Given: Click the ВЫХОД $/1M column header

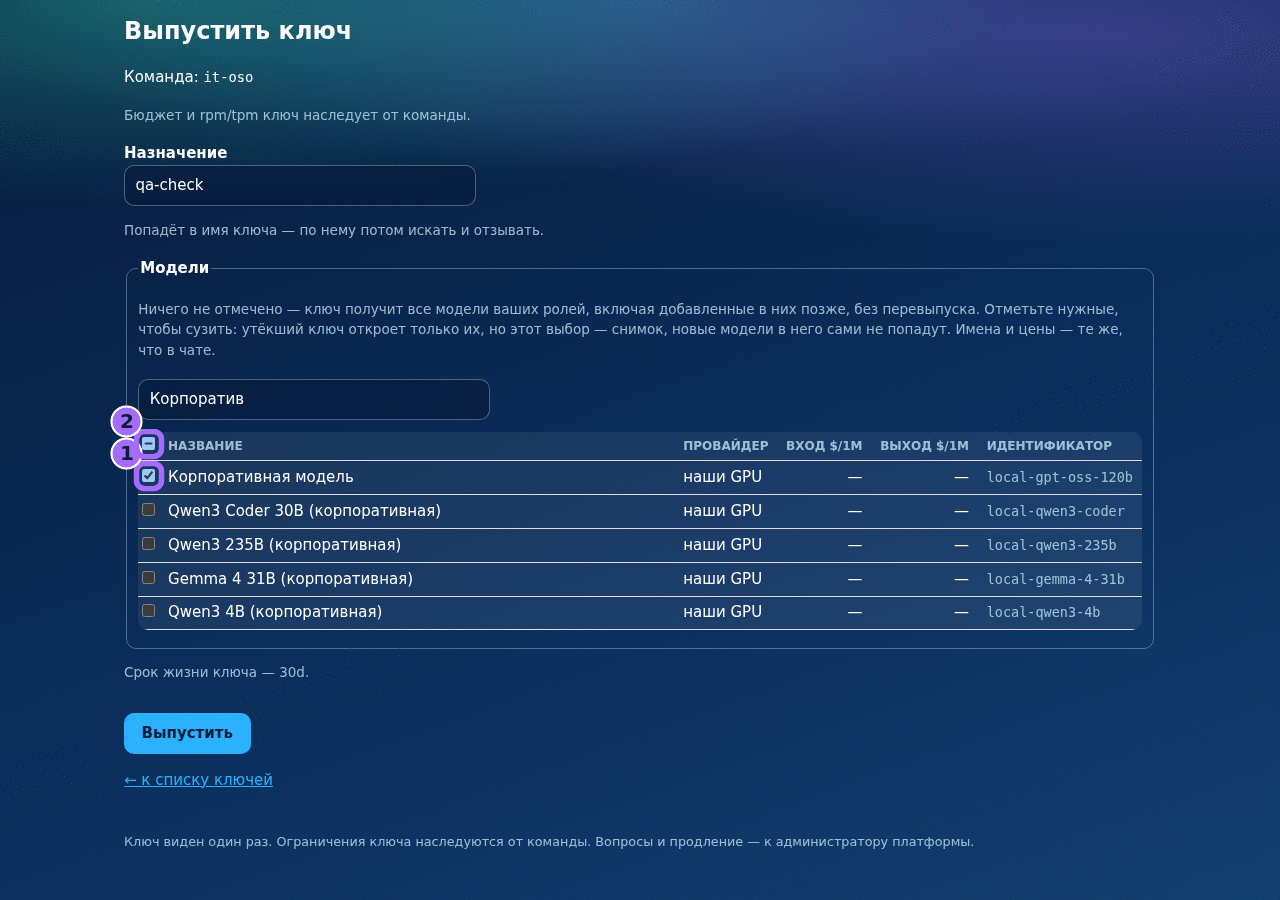Looking at the screenshot, I should (924, 446).
